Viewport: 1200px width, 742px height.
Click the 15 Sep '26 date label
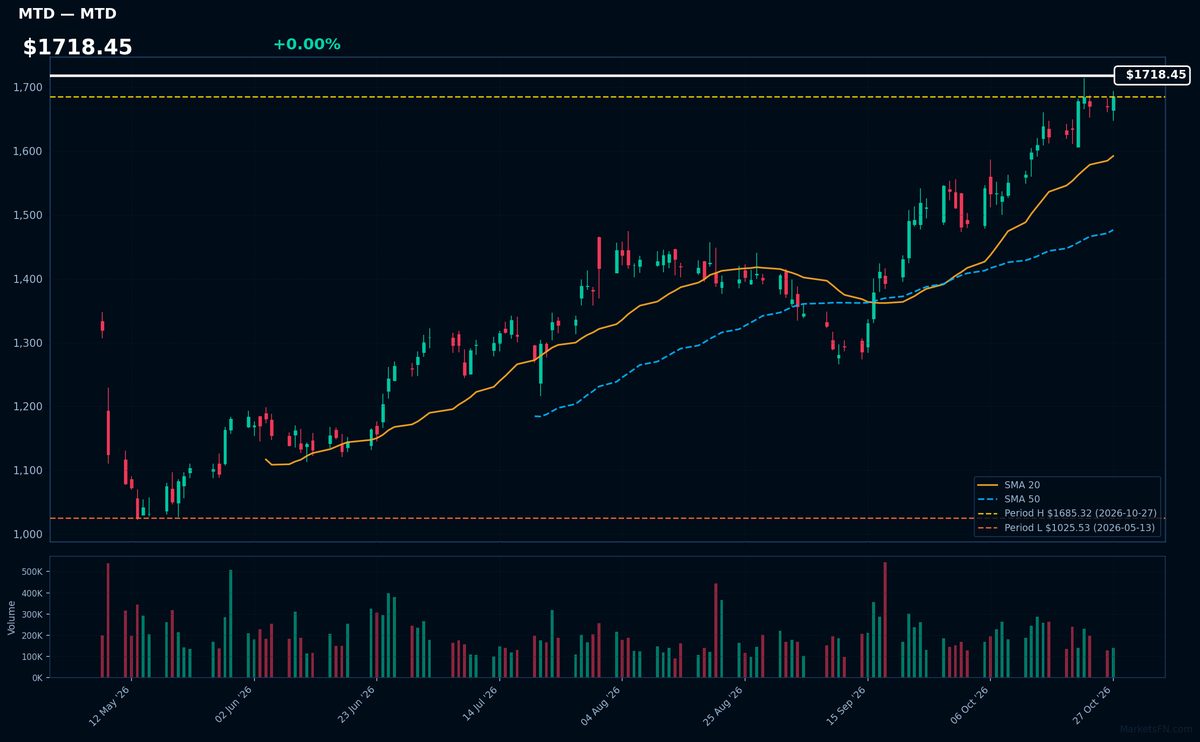click(848, 705)
